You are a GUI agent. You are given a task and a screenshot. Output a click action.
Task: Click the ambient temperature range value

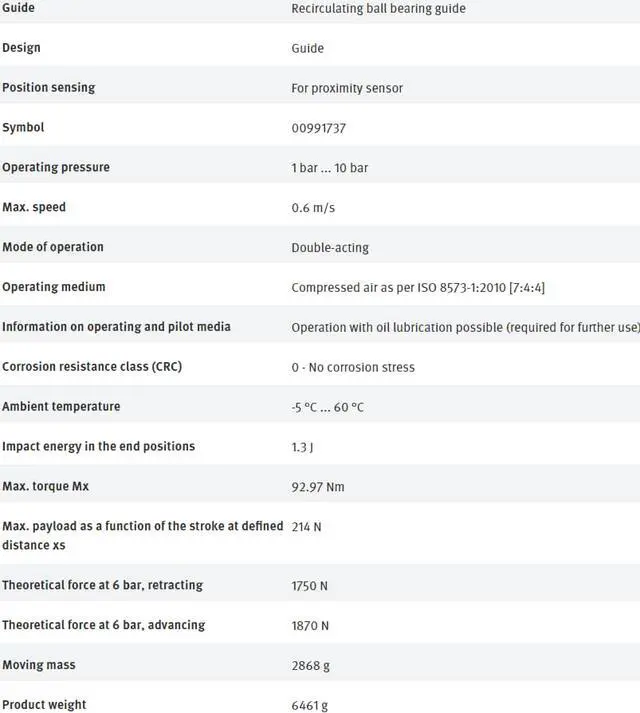(x=327, y=407)
